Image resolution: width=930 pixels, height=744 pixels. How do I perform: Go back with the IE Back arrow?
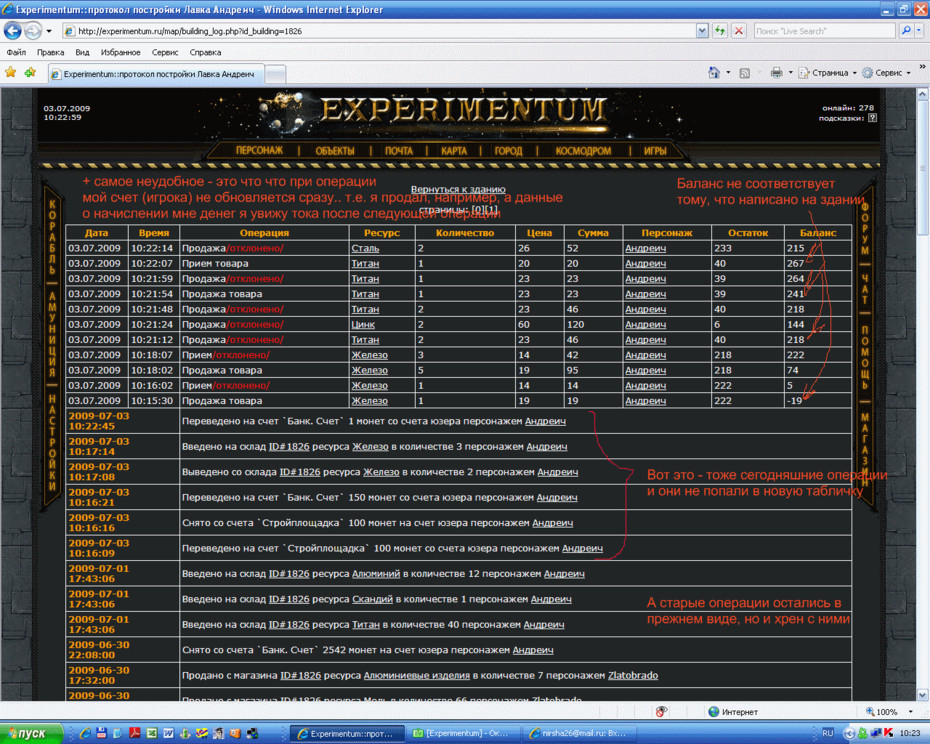13,31
